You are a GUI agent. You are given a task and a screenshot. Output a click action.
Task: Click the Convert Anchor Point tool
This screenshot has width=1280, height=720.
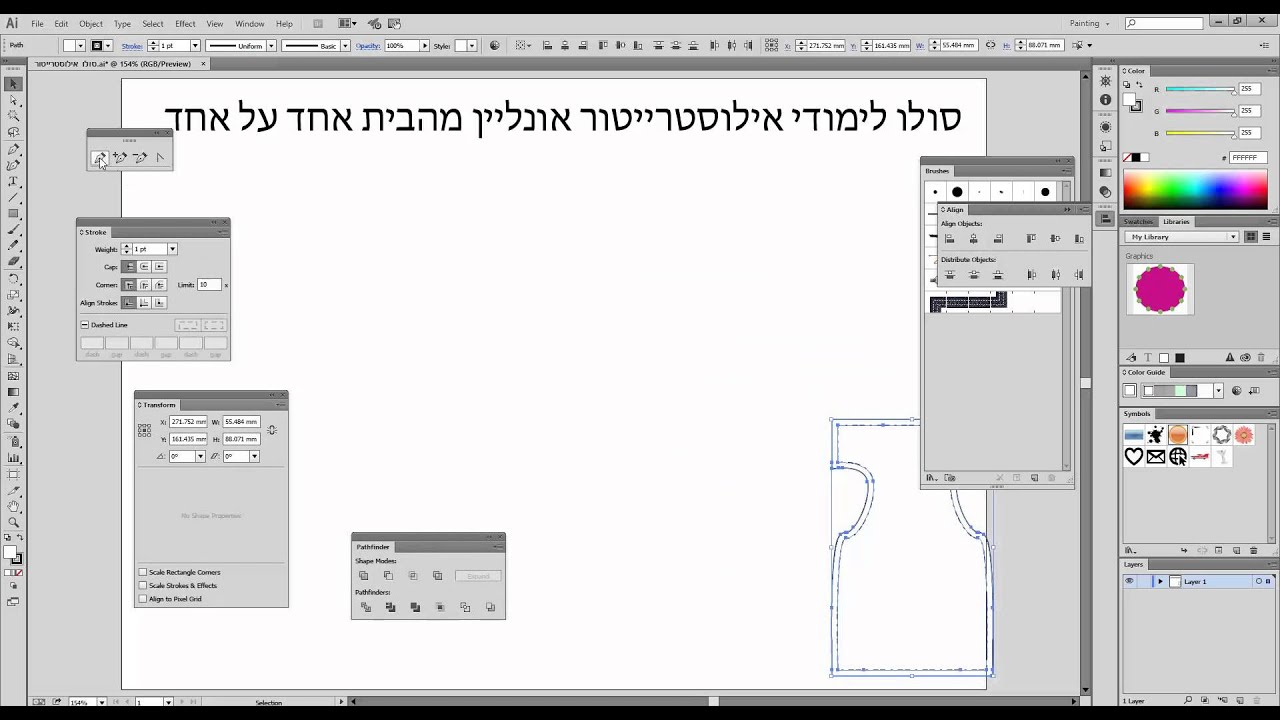[160, 157]
